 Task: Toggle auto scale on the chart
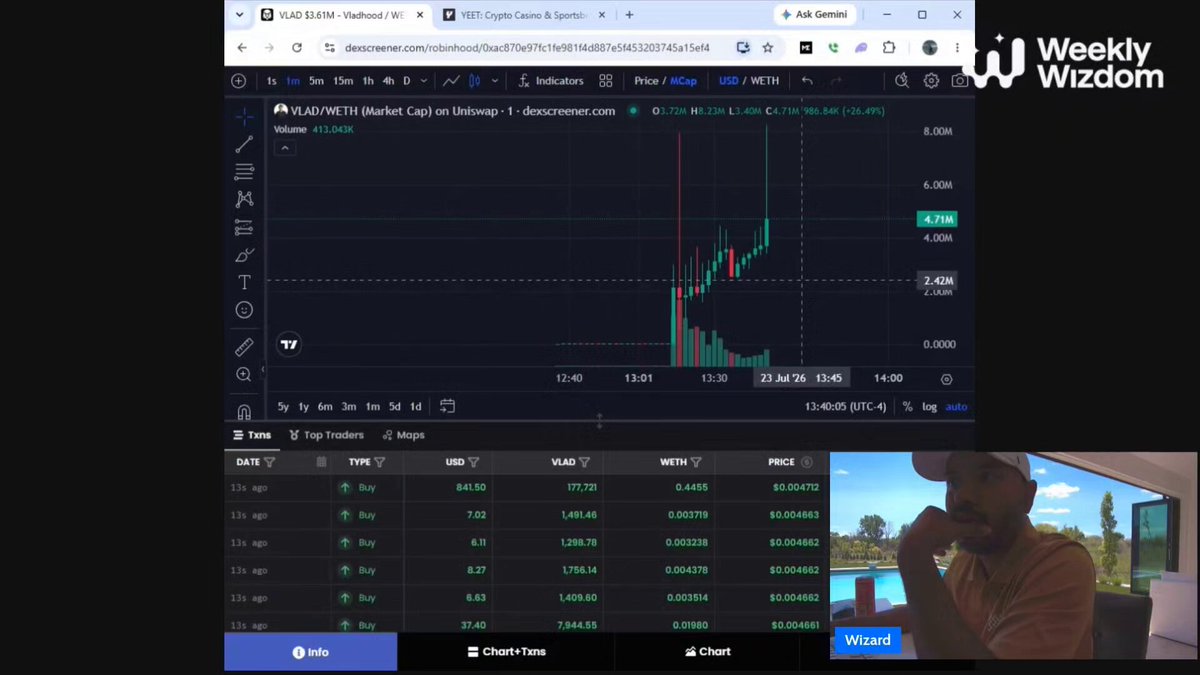(956, 407)
